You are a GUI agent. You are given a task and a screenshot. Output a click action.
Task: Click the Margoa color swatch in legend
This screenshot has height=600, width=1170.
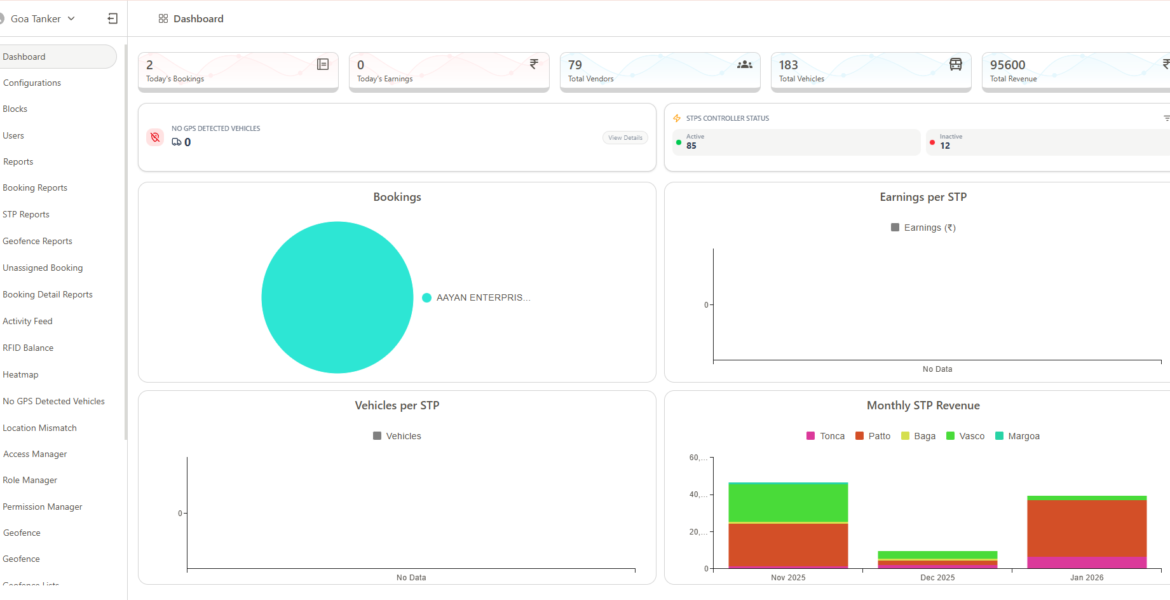1000,436
